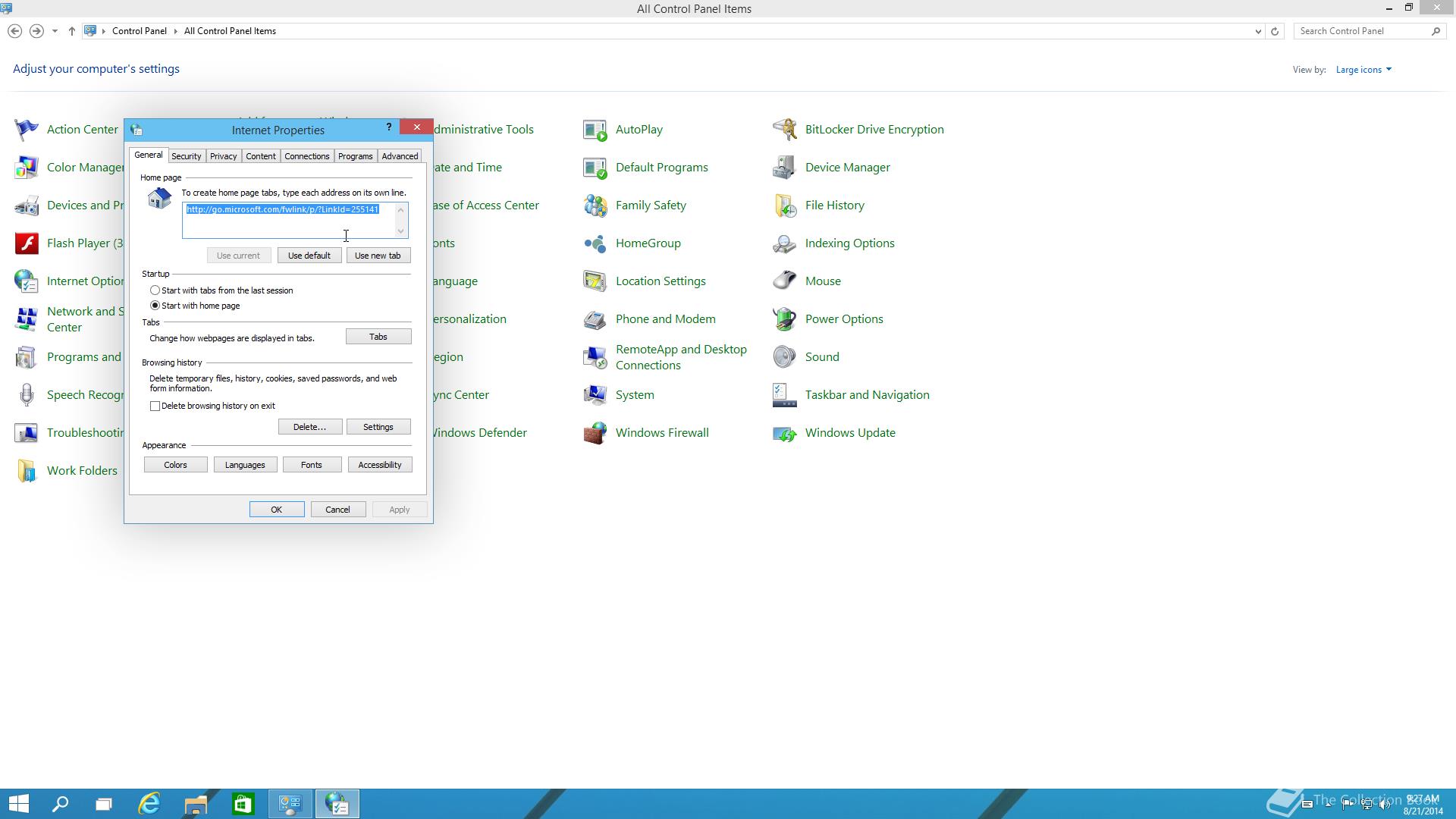Open the Network and Sharing Center icon
The height and width of the screenshot is (819, 1456).
[x=27, y=319]
